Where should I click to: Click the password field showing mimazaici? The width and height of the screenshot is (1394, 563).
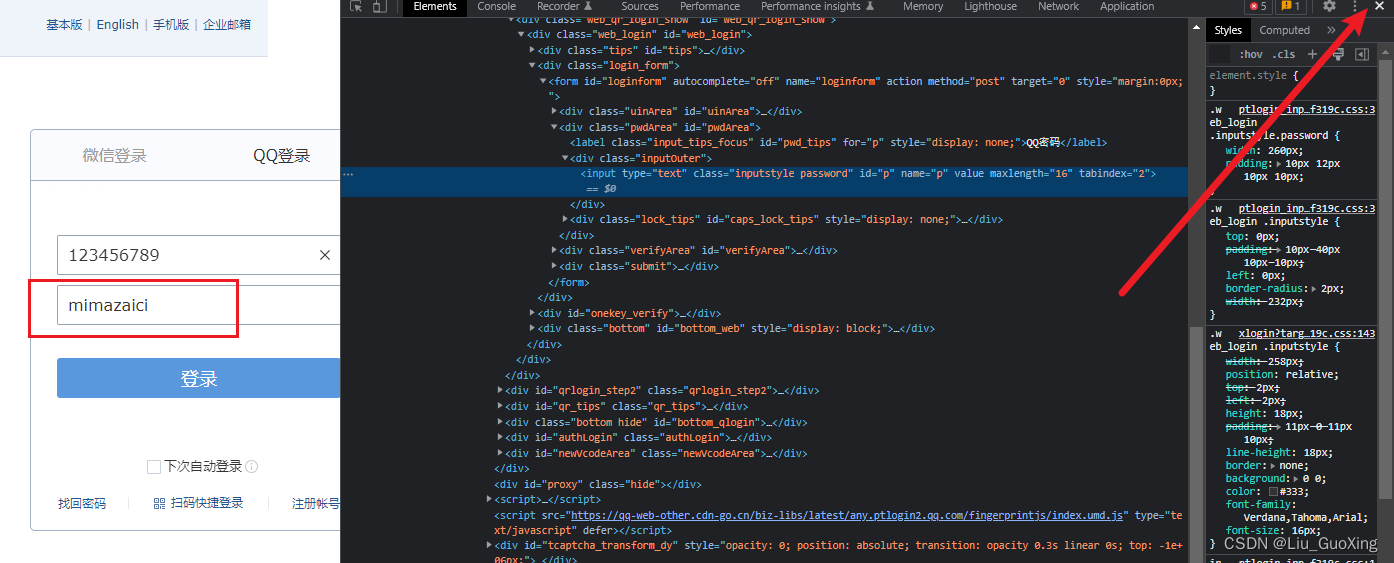coord(198,305)
